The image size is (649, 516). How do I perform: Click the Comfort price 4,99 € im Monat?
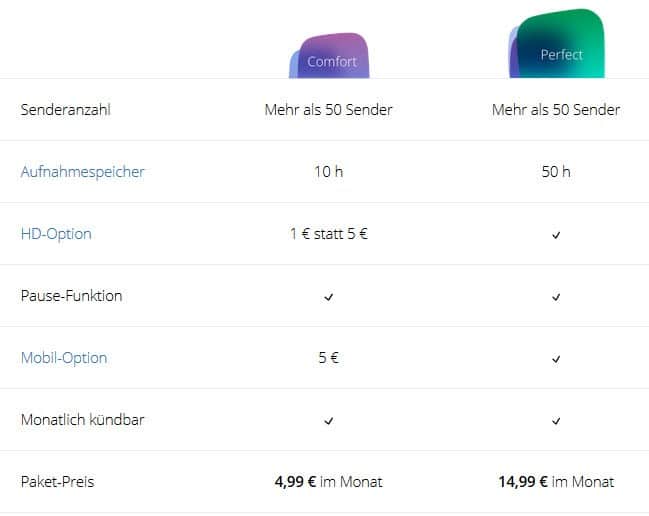[329, 482]
